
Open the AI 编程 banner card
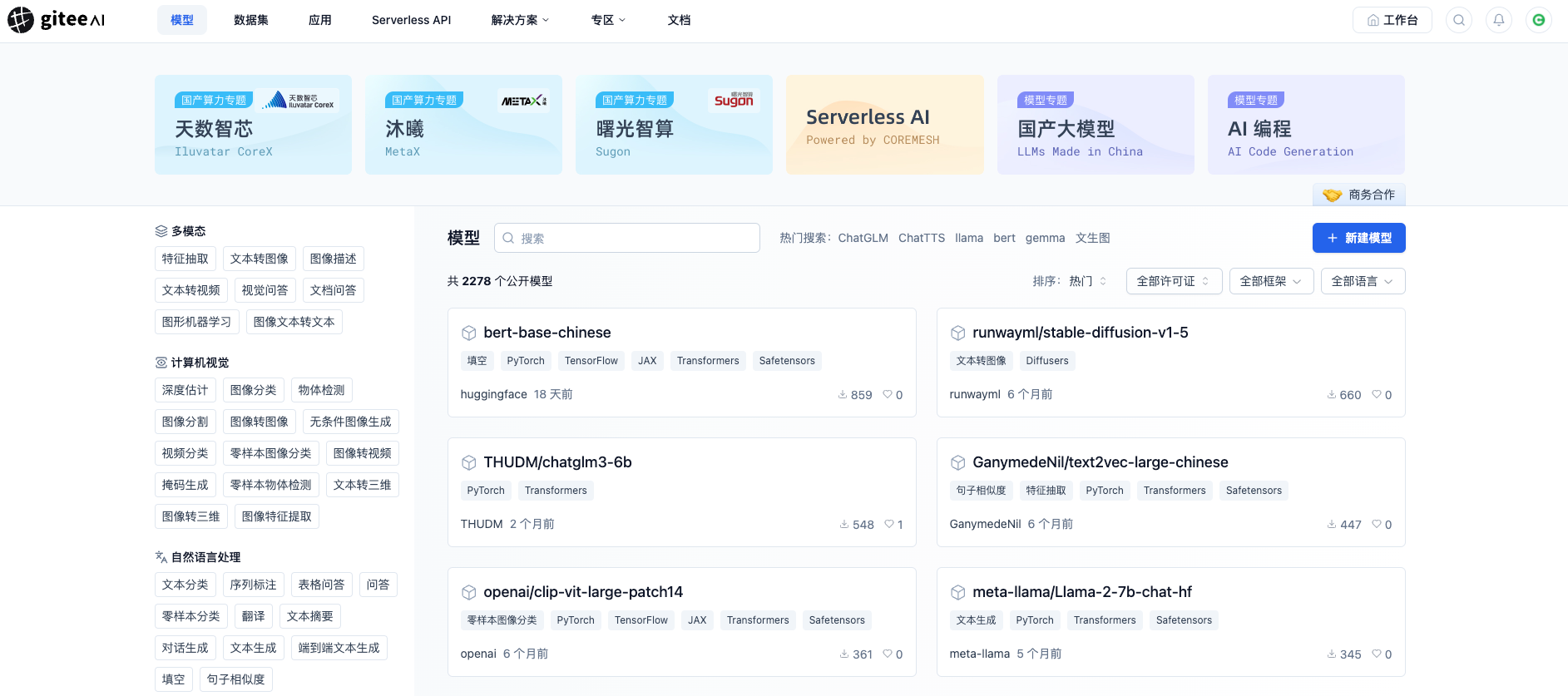click(1306, 125)
